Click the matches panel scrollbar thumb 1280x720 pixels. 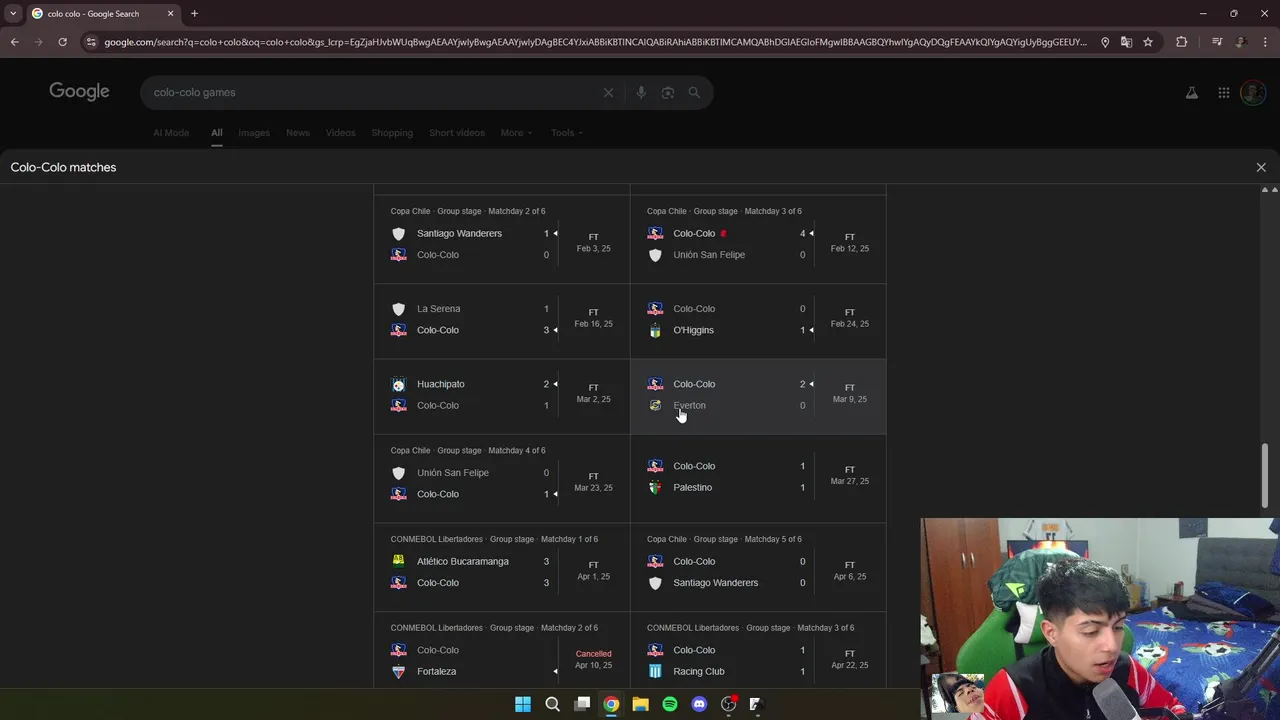pos(1265,475)
